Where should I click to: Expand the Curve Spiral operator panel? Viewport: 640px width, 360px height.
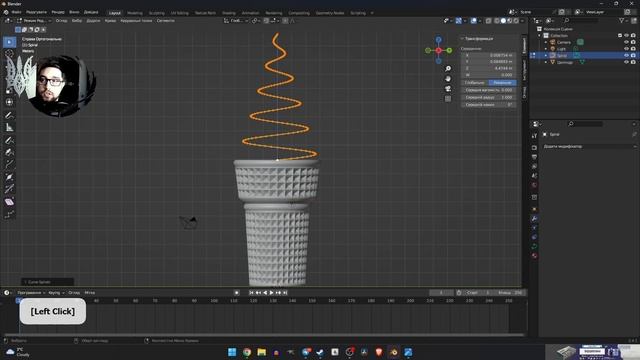(25, 282)
